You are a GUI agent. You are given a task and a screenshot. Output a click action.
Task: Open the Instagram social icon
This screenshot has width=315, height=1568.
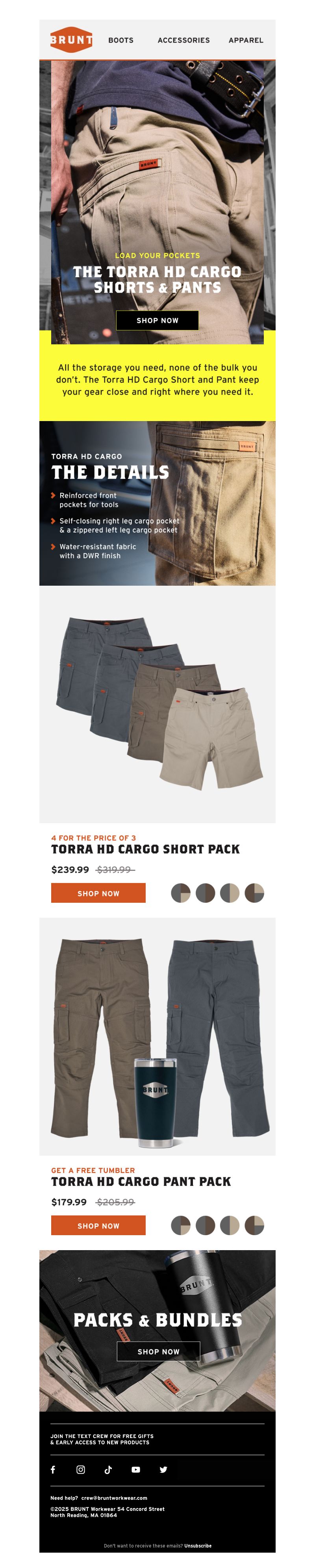80,1470
